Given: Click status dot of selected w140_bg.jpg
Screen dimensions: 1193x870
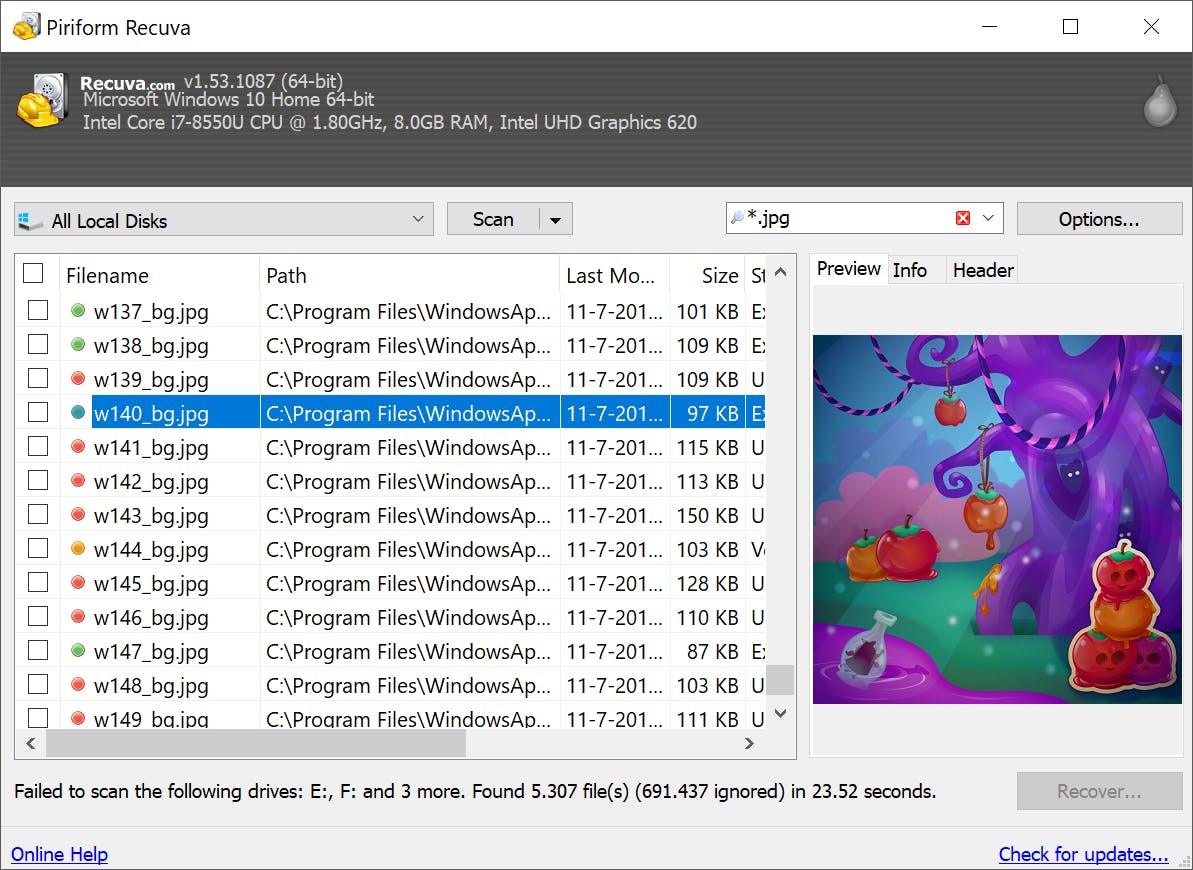Looking at the screenshot, I should (78, 413).
